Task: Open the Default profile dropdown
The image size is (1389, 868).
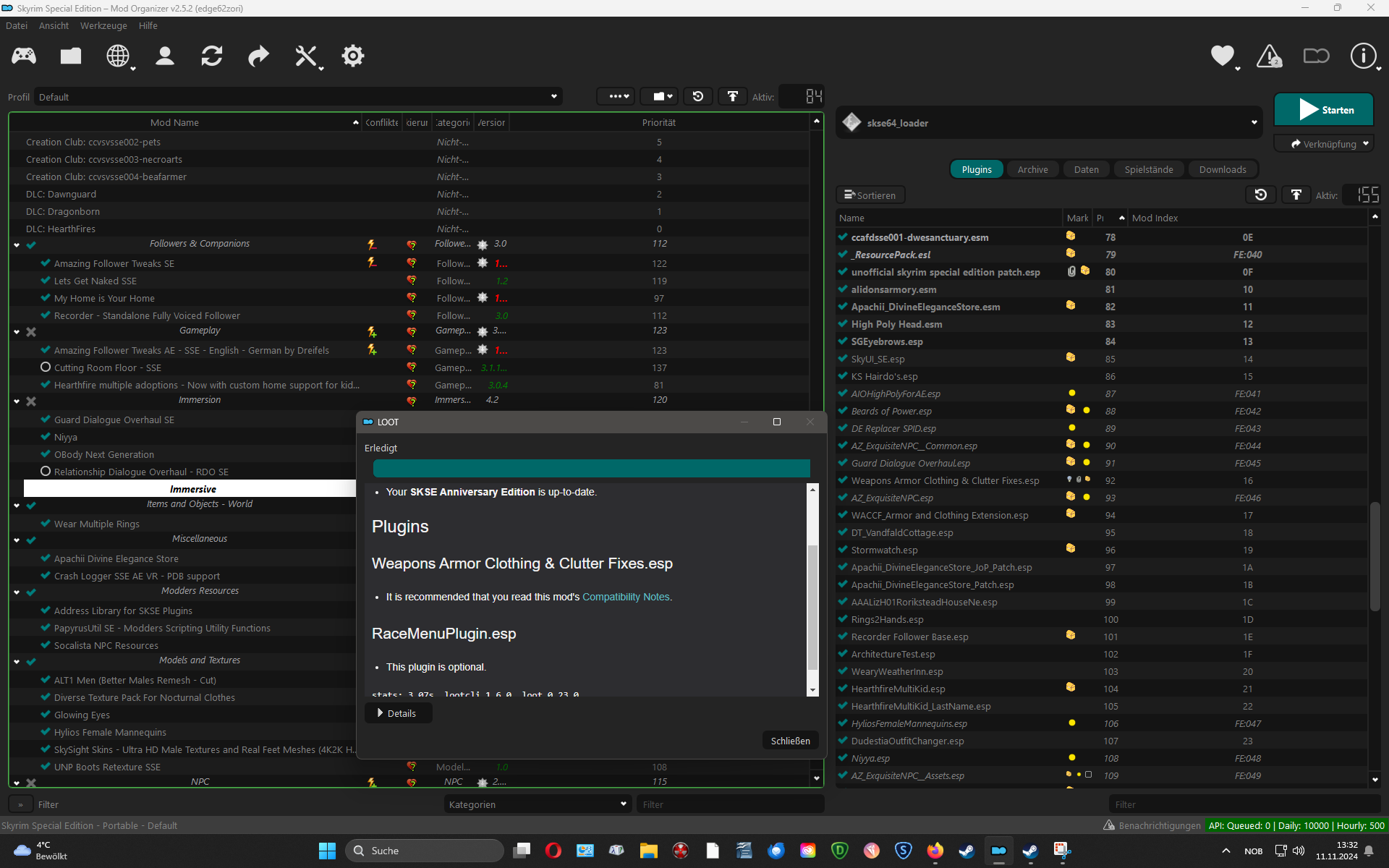Action: coord(298,97)
